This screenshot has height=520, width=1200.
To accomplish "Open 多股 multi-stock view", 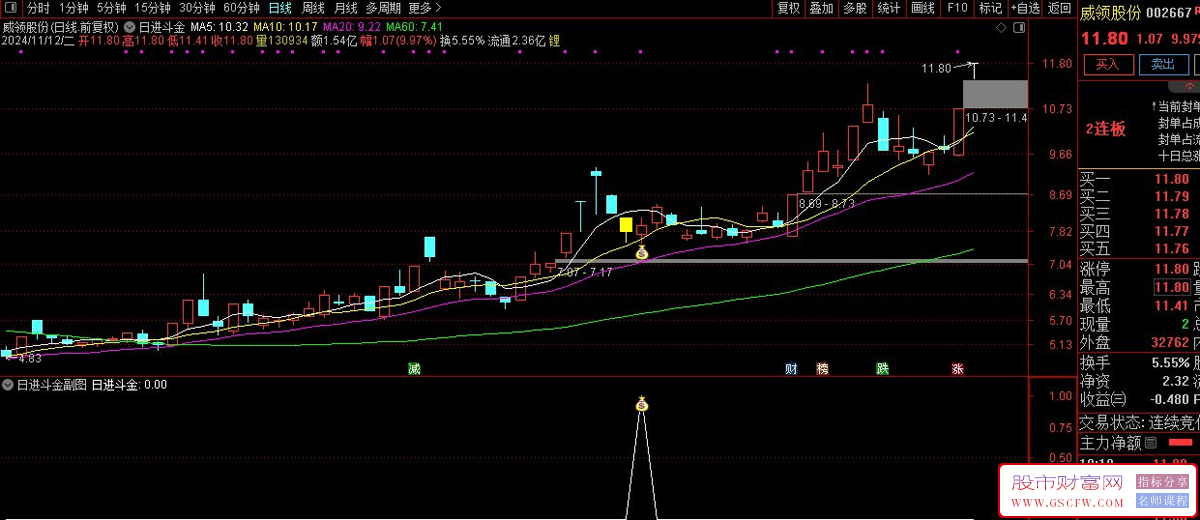I will pyautogui.click(x=855, y=8).
